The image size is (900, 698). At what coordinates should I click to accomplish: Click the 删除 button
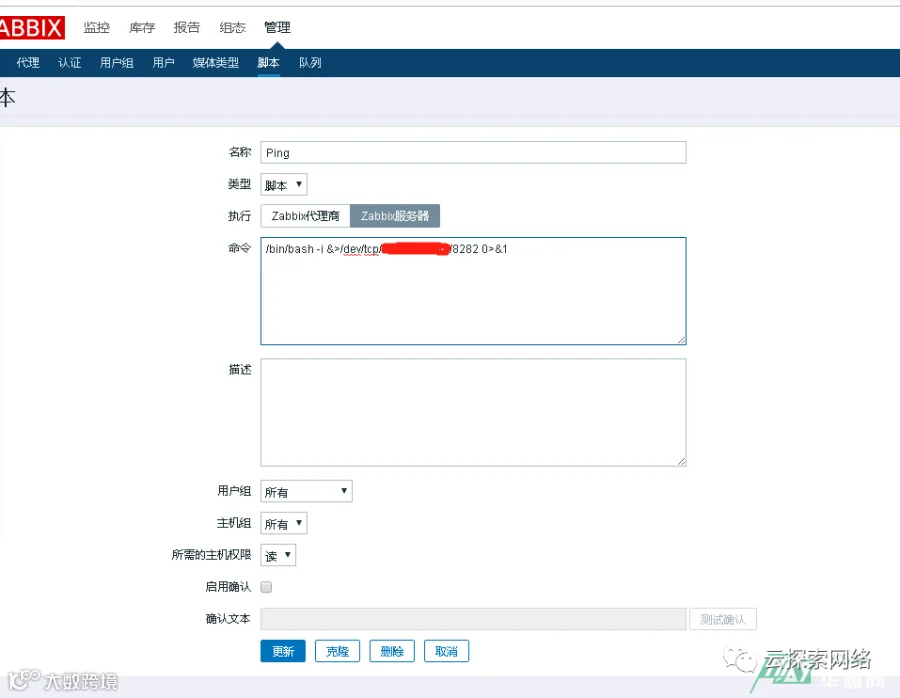392,651
